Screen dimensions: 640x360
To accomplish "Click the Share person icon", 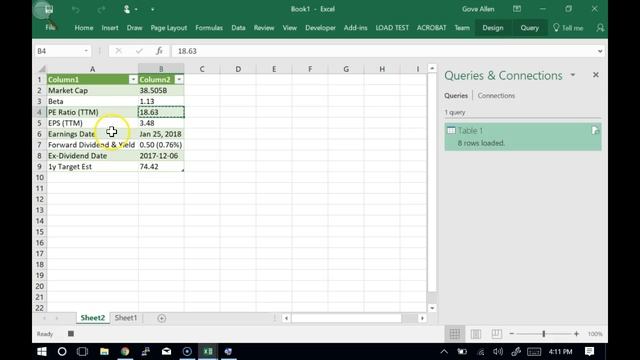I will [x=600, y=28].
